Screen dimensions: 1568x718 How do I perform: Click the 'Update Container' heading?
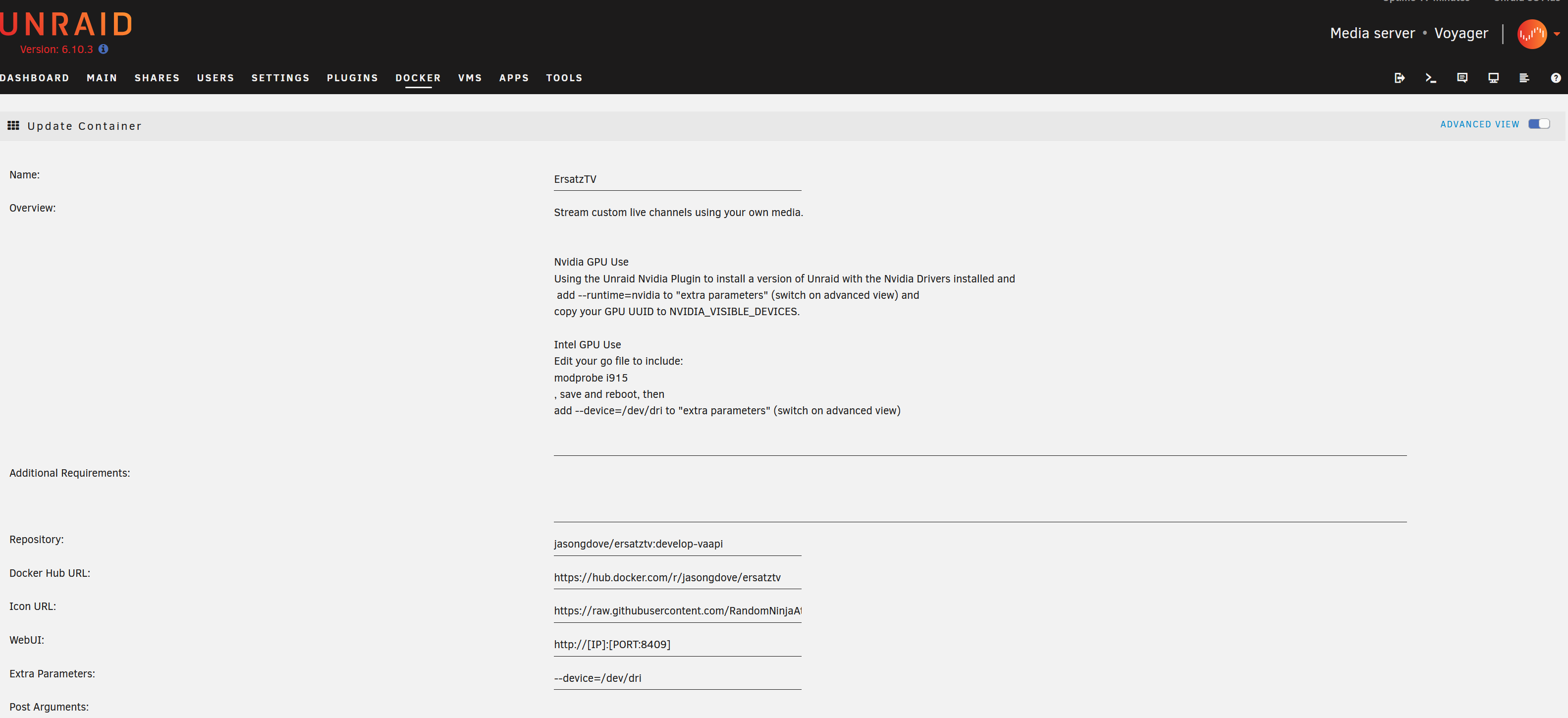(x=84, y=126)
